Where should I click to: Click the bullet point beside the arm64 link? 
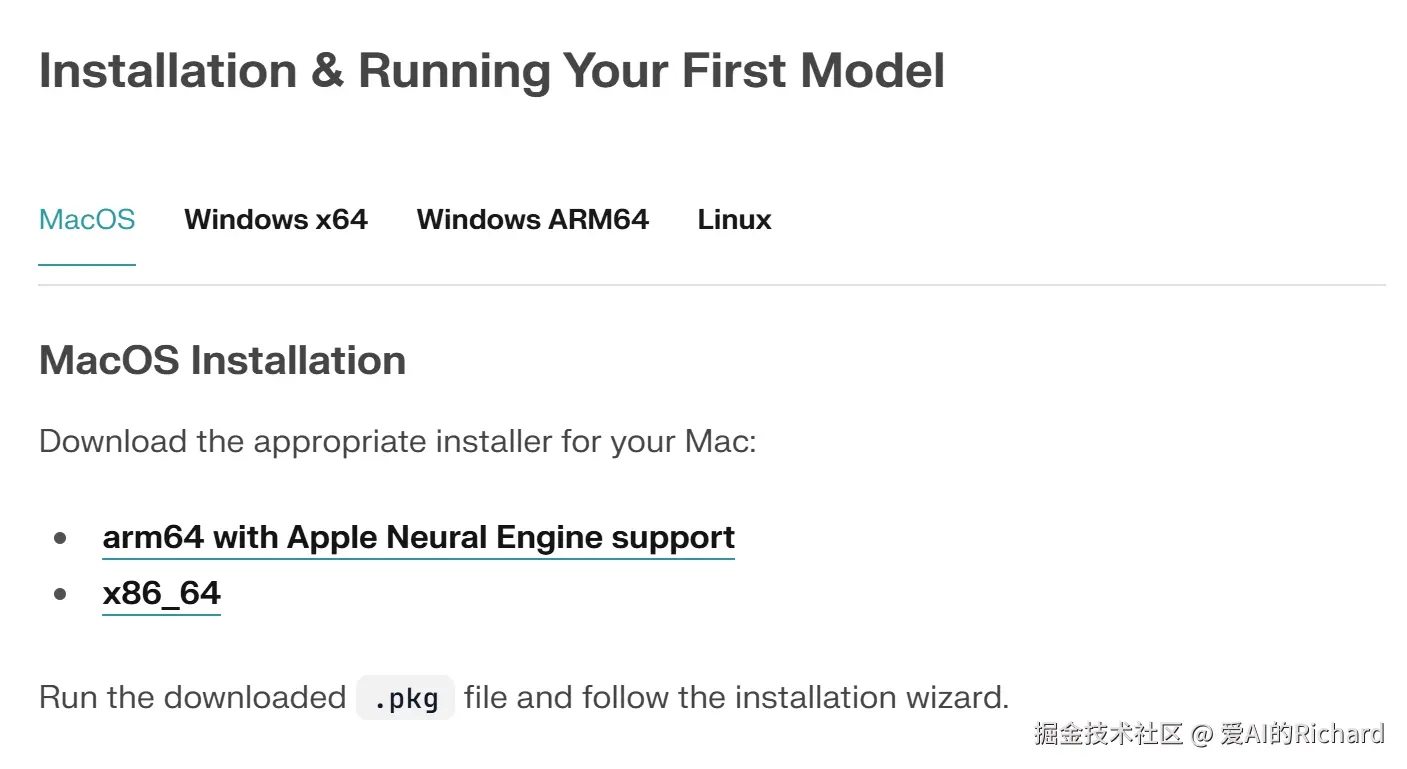(61, 538)
